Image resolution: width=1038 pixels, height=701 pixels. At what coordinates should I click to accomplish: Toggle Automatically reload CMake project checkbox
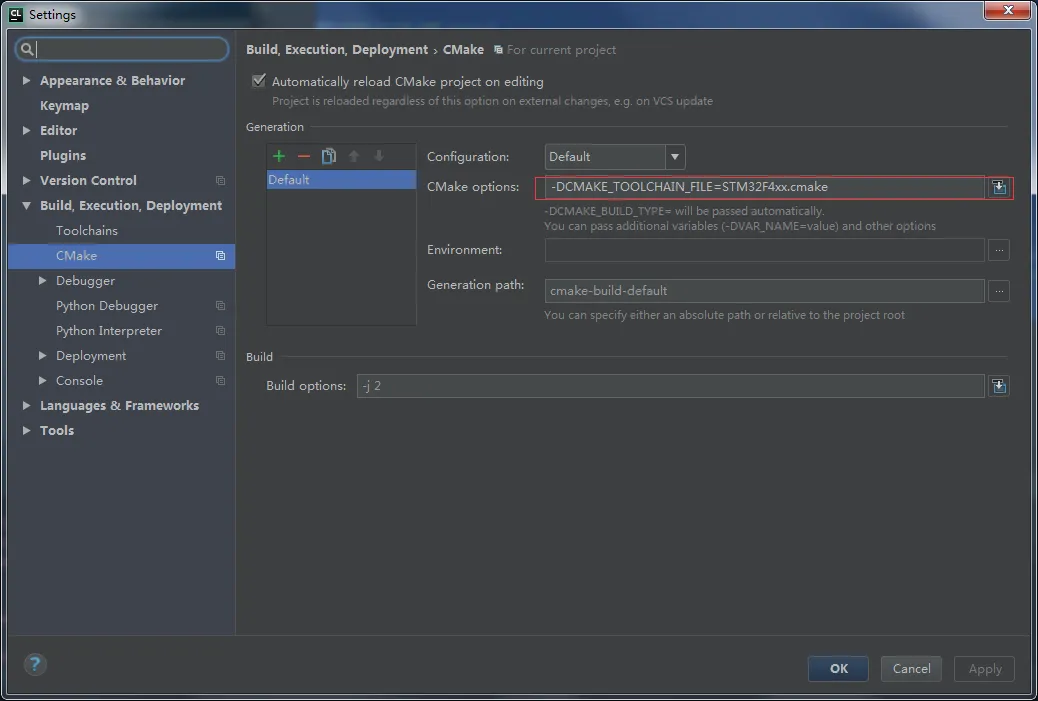[259, 81]
